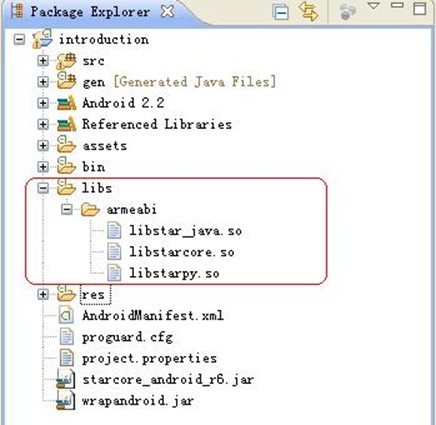Click the src source folder icon
This screenshot has height=425, width=436.
[66, 61]
